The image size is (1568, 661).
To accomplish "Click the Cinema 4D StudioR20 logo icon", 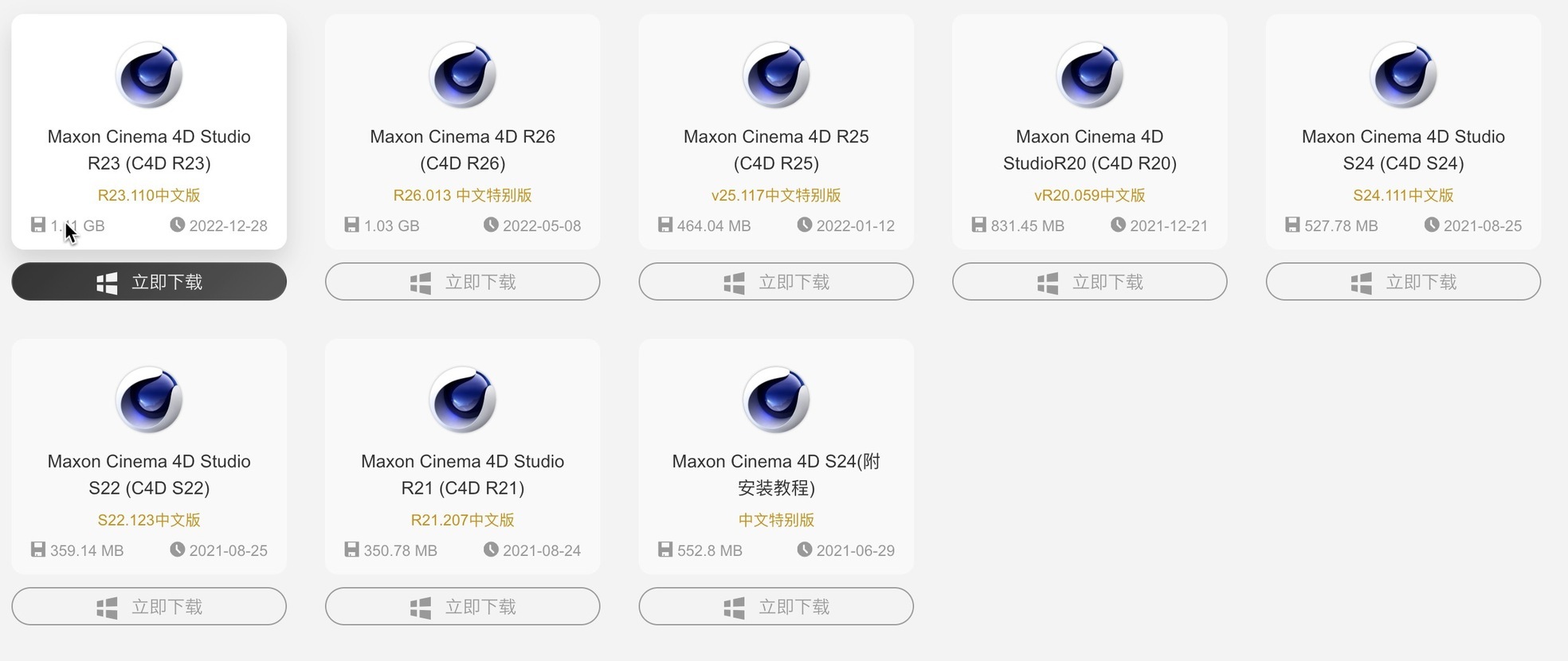I will pyautogui.click(x=1089, y=75).
